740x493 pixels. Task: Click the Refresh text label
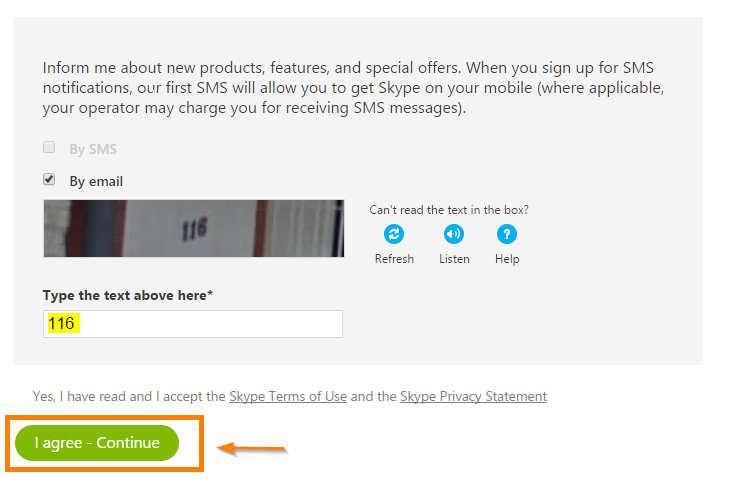coord(394,259)
